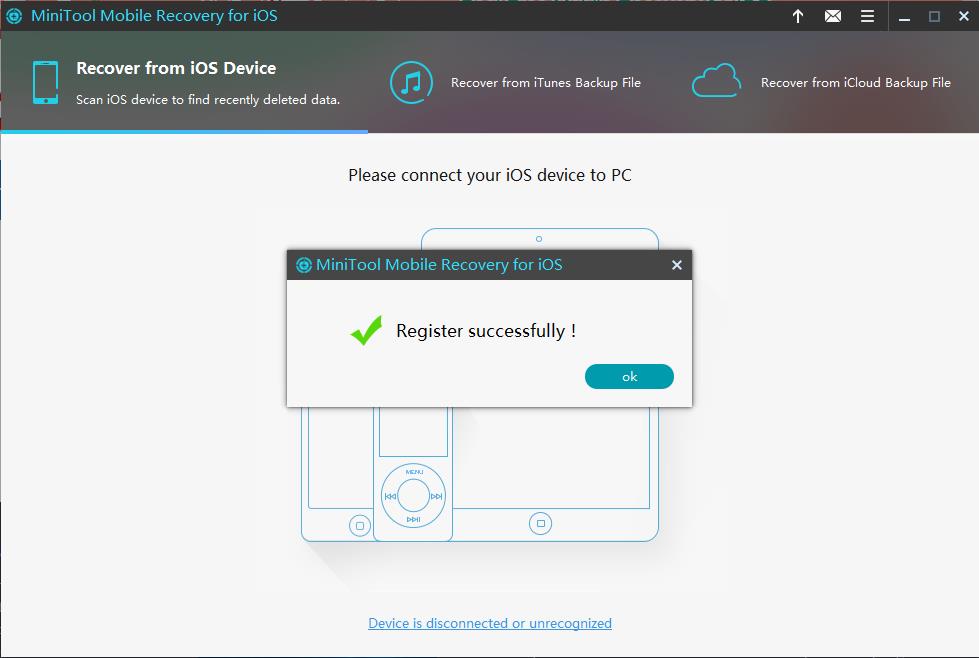Click the iPad home button illustration
This screenshot has height=658, width=979.
540,523
